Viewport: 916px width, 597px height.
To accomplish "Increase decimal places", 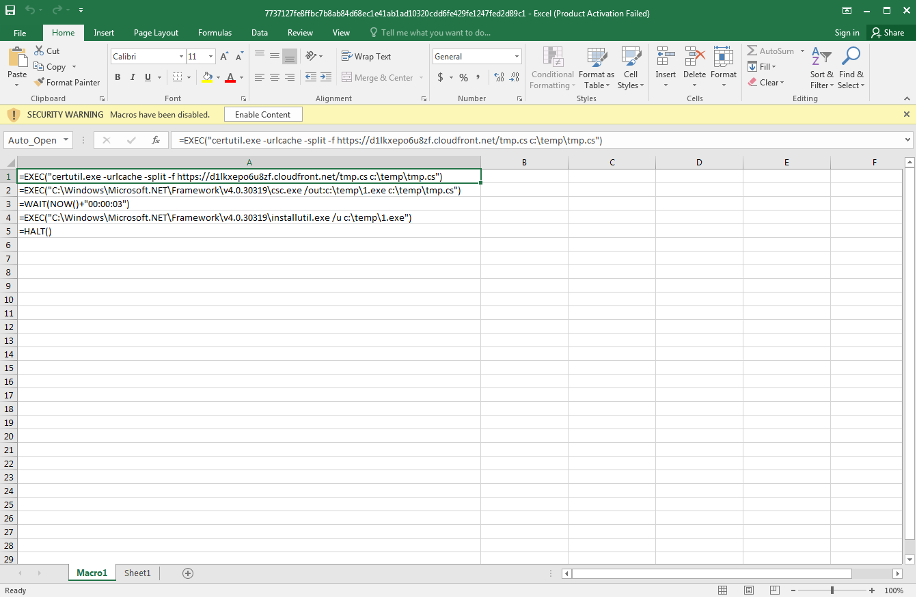I will point(499,77).
